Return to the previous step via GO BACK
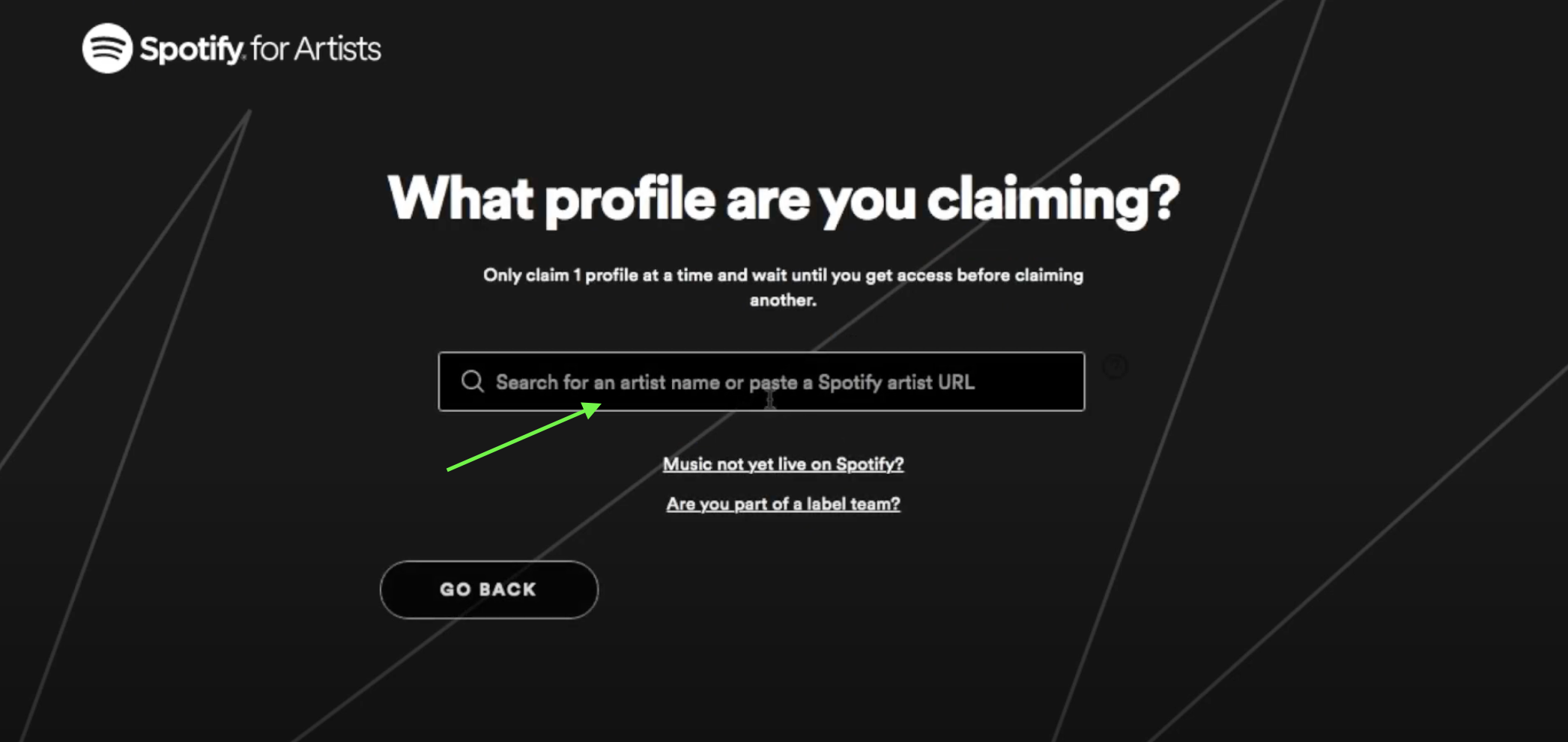Image resolution: width=1568 pixels, height=742 pixels. click(488, 589)
